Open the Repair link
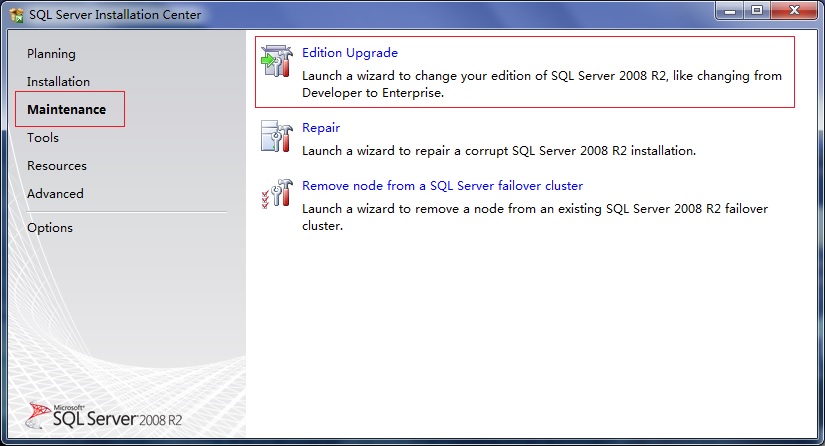The height and width of the screenshot is (446, 825). coord(321,128)
